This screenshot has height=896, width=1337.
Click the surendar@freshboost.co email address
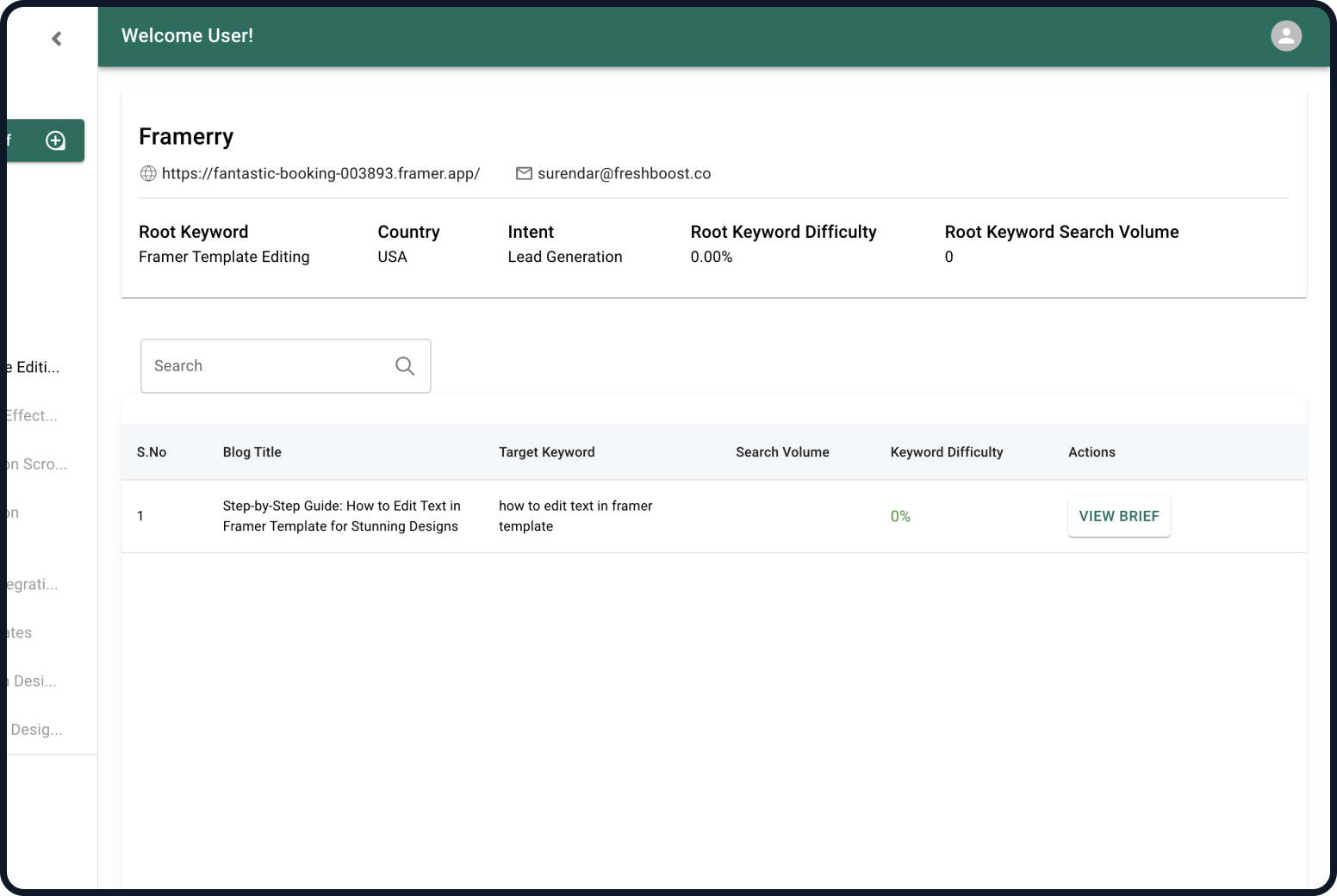pyautogui.click(x=624, y=173)
